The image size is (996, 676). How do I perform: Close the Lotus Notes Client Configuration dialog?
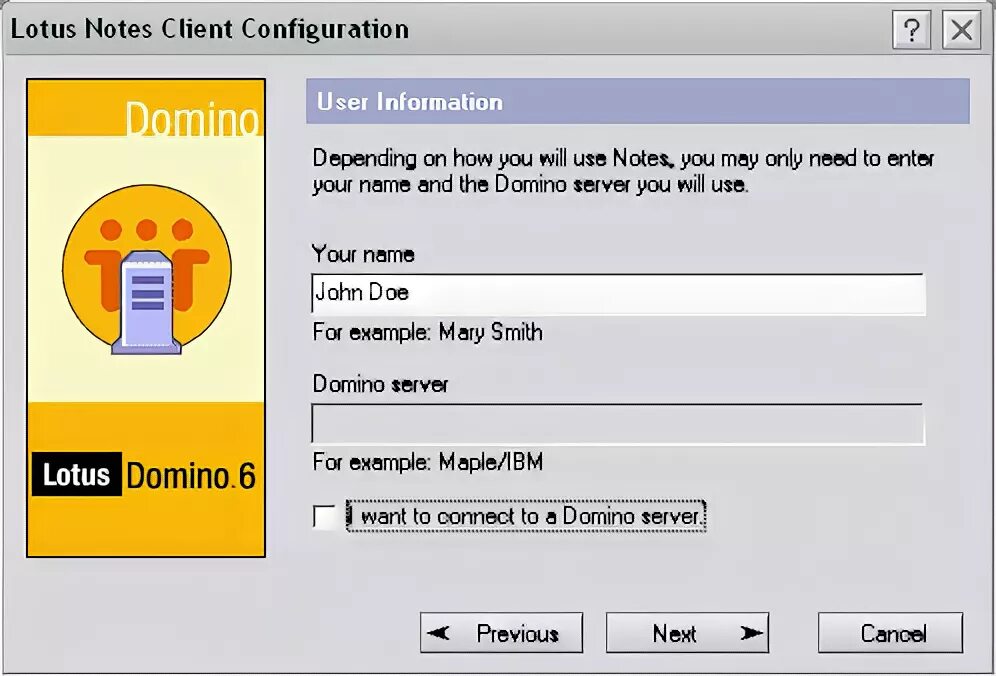pyautogui.click(x=961, y=29)
